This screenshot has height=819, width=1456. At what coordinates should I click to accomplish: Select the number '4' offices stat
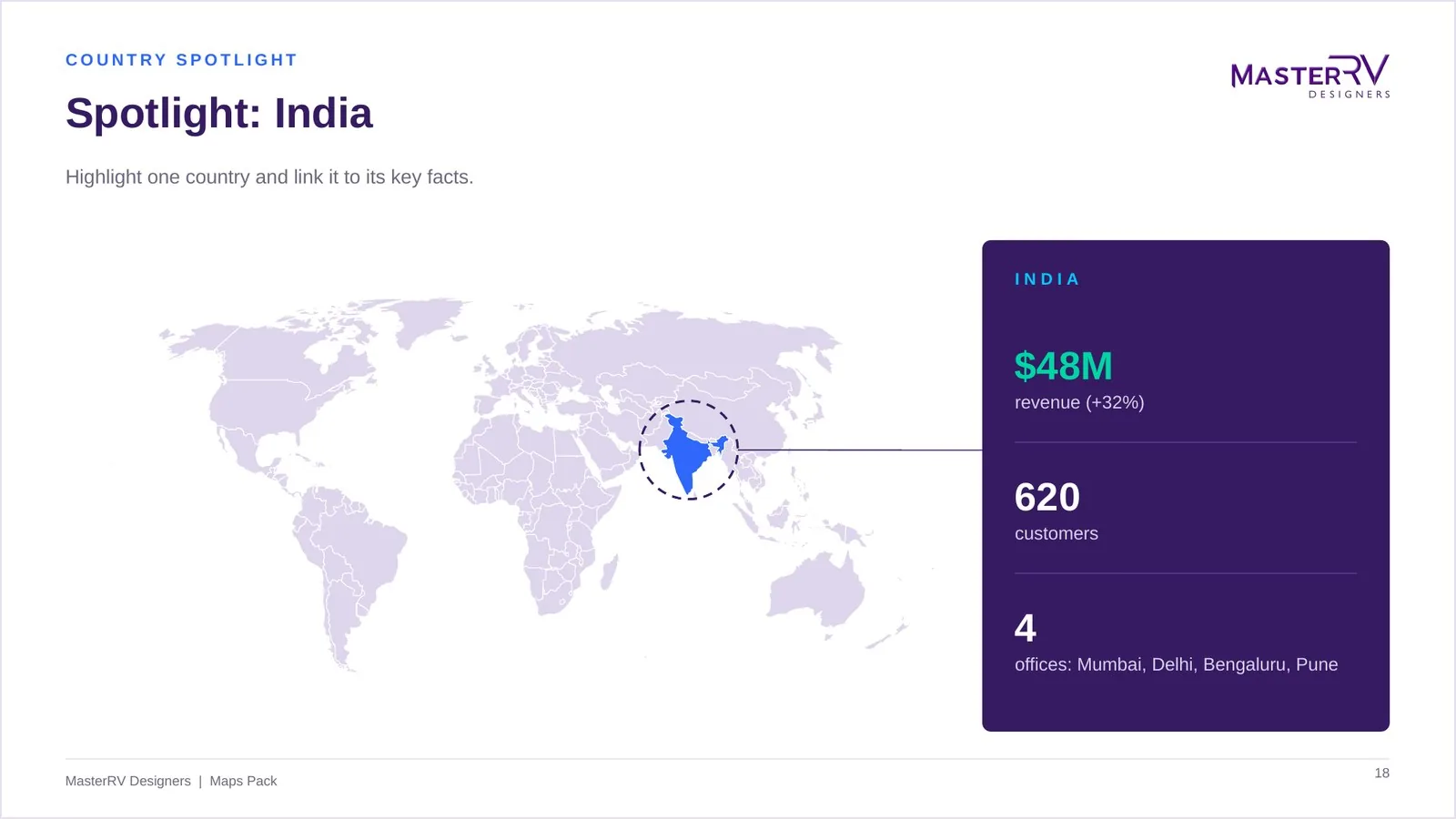[x=1026, y=628]
